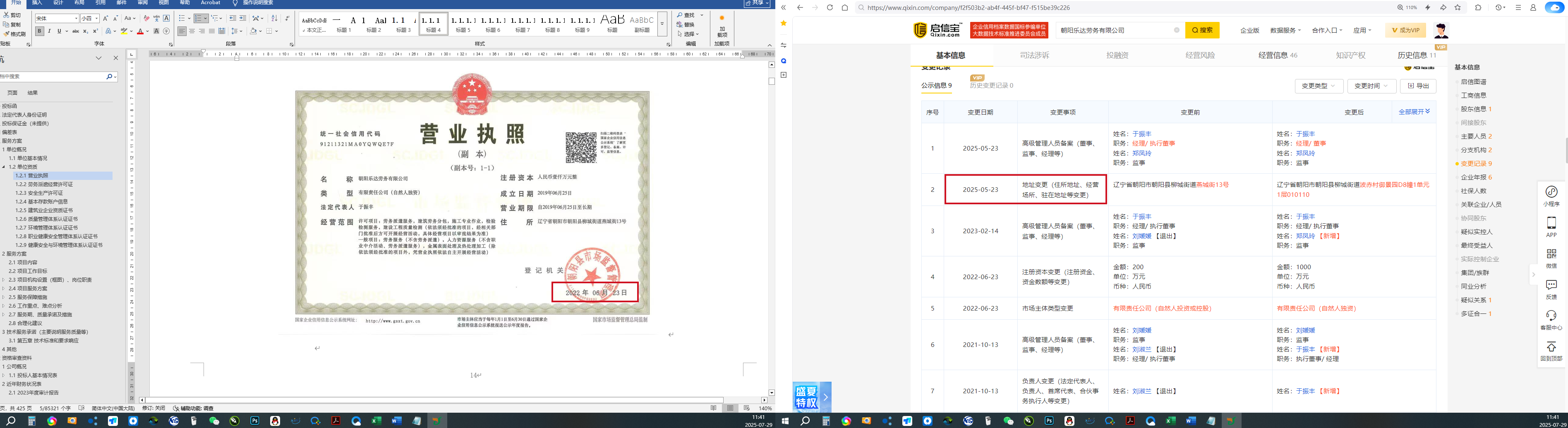
Task: Open the phonetic guide (wén) tool
Action: click(x=156, y=19)
